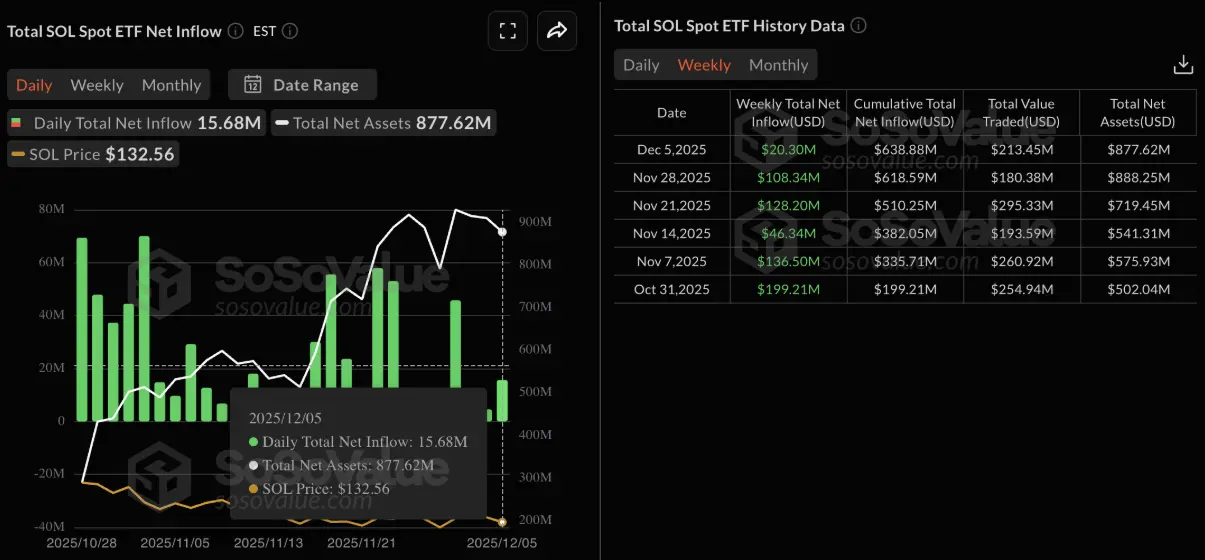
Task: Toggle SOL Price line series
Action: click(93, 154)
